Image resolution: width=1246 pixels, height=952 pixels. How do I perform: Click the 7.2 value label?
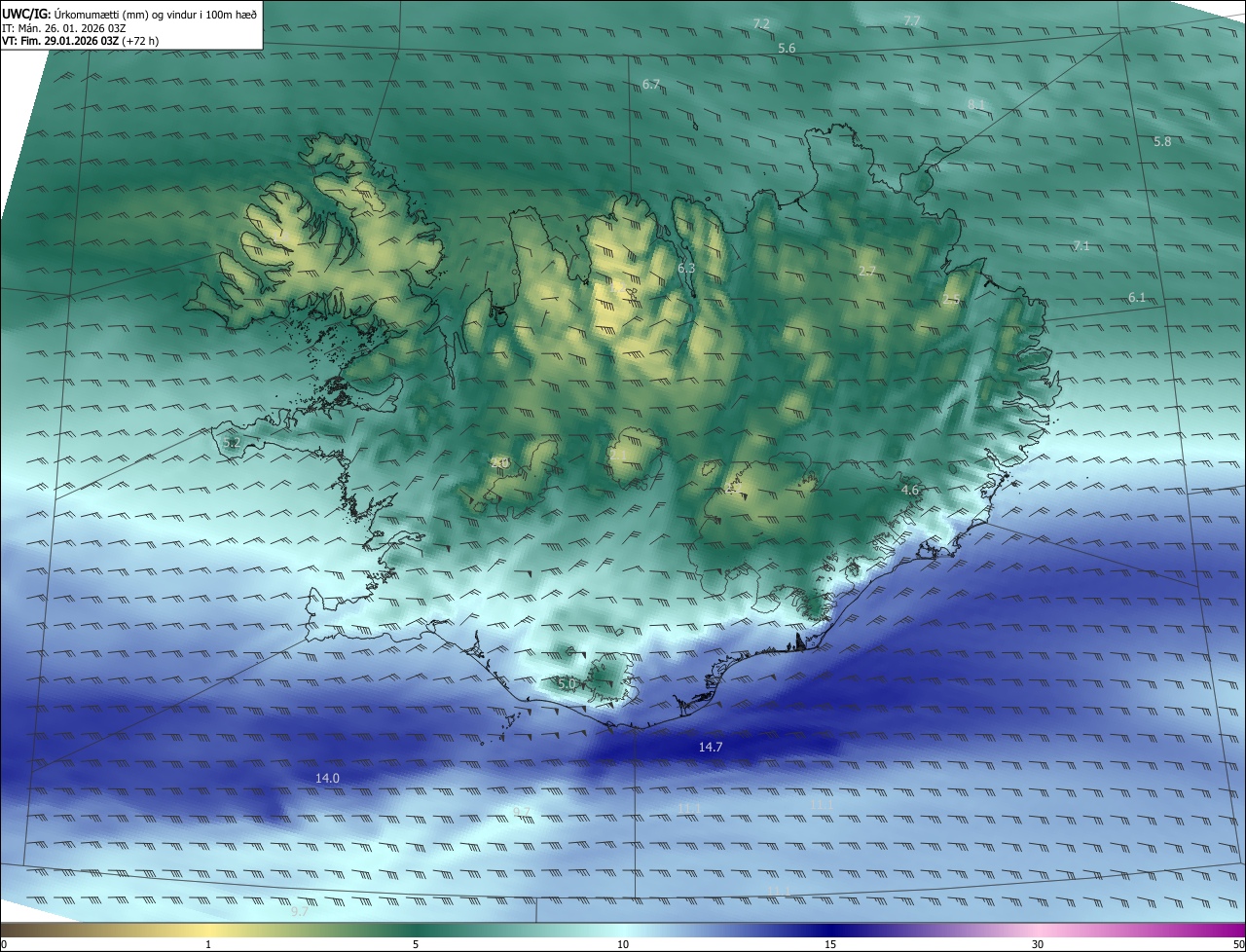(761, 23)
